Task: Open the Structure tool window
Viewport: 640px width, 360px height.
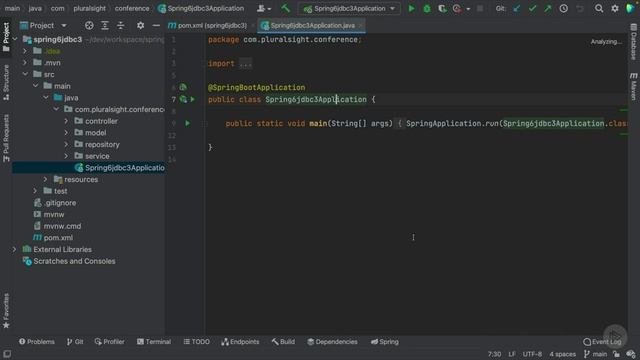Action: tap(6, 82)
